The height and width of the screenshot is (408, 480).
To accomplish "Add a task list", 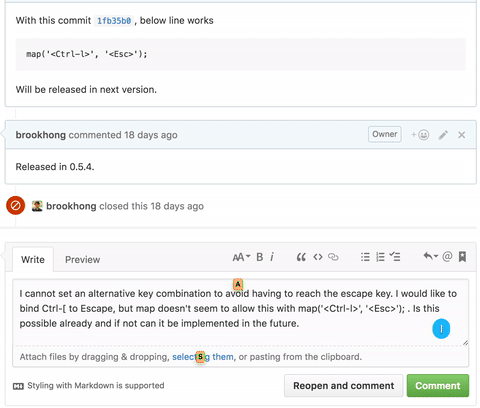I will click(395, 257).
